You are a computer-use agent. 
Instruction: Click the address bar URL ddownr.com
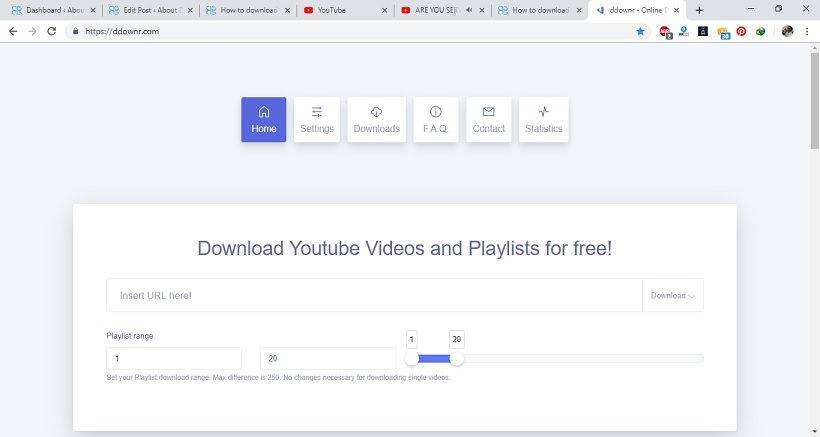pyautogui.click(x=122, y=31)
